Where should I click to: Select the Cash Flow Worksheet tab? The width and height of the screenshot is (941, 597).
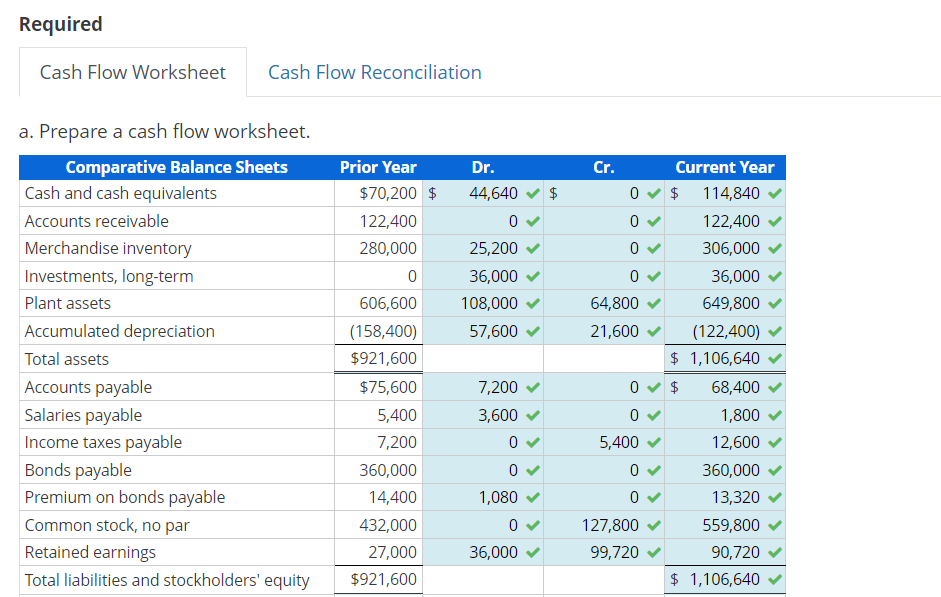[133, 72]
